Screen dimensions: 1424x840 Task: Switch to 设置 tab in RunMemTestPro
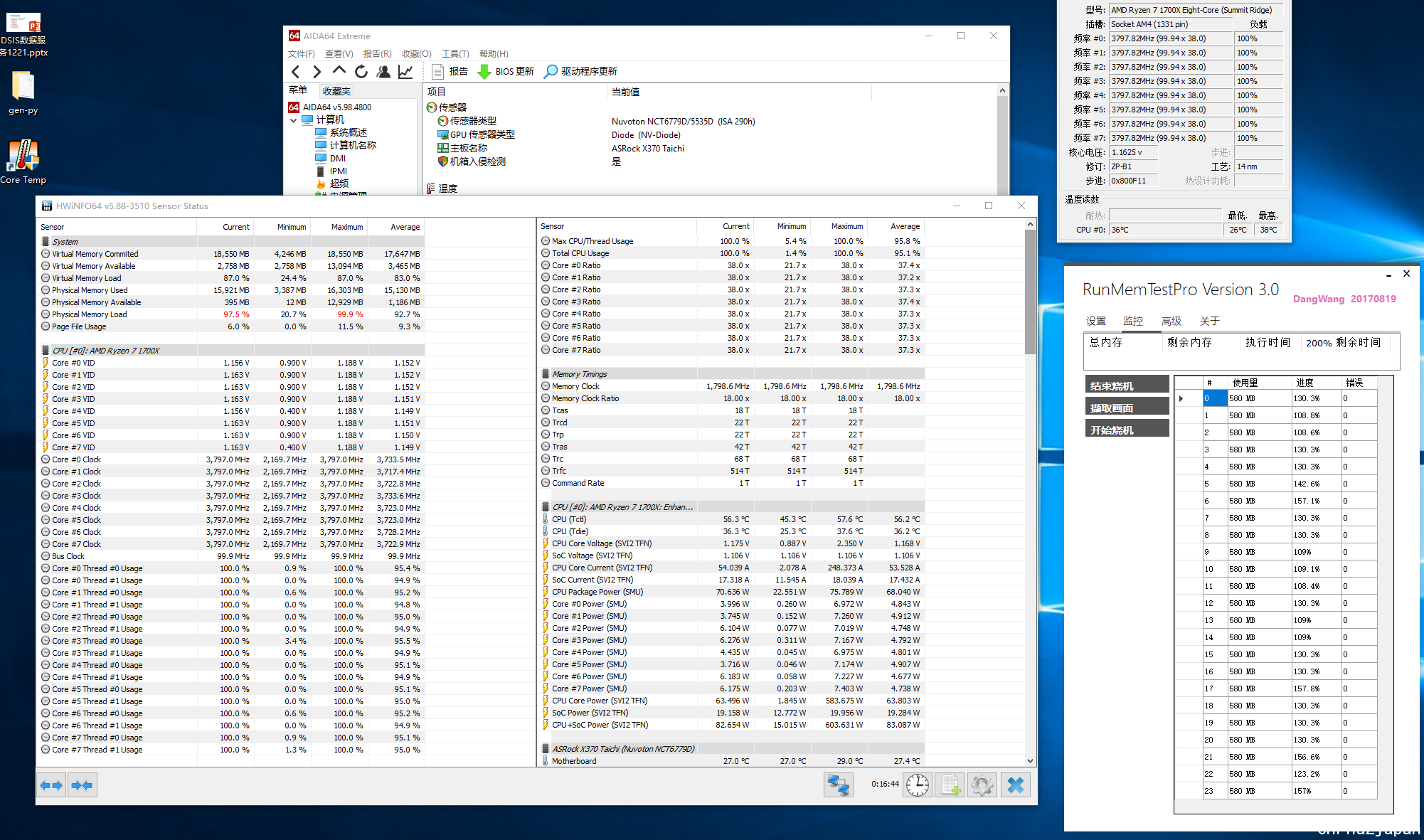[1096, 321]
